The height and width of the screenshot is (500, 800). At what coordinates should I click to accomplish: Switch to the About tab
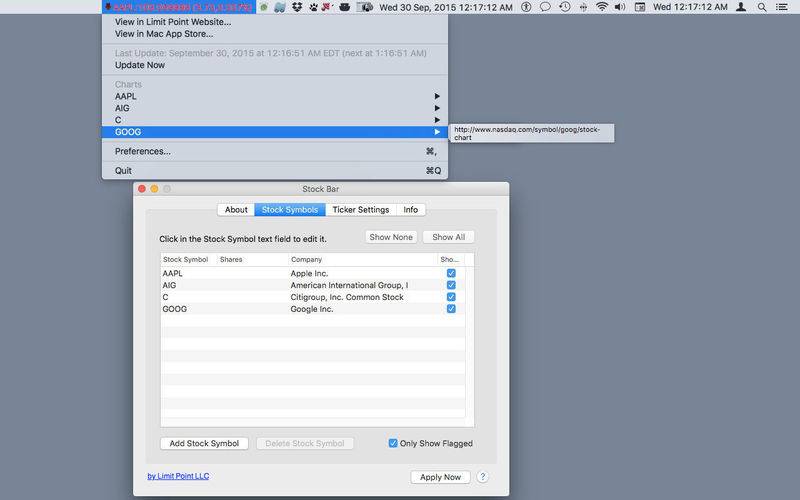click(x=236, y=210)
